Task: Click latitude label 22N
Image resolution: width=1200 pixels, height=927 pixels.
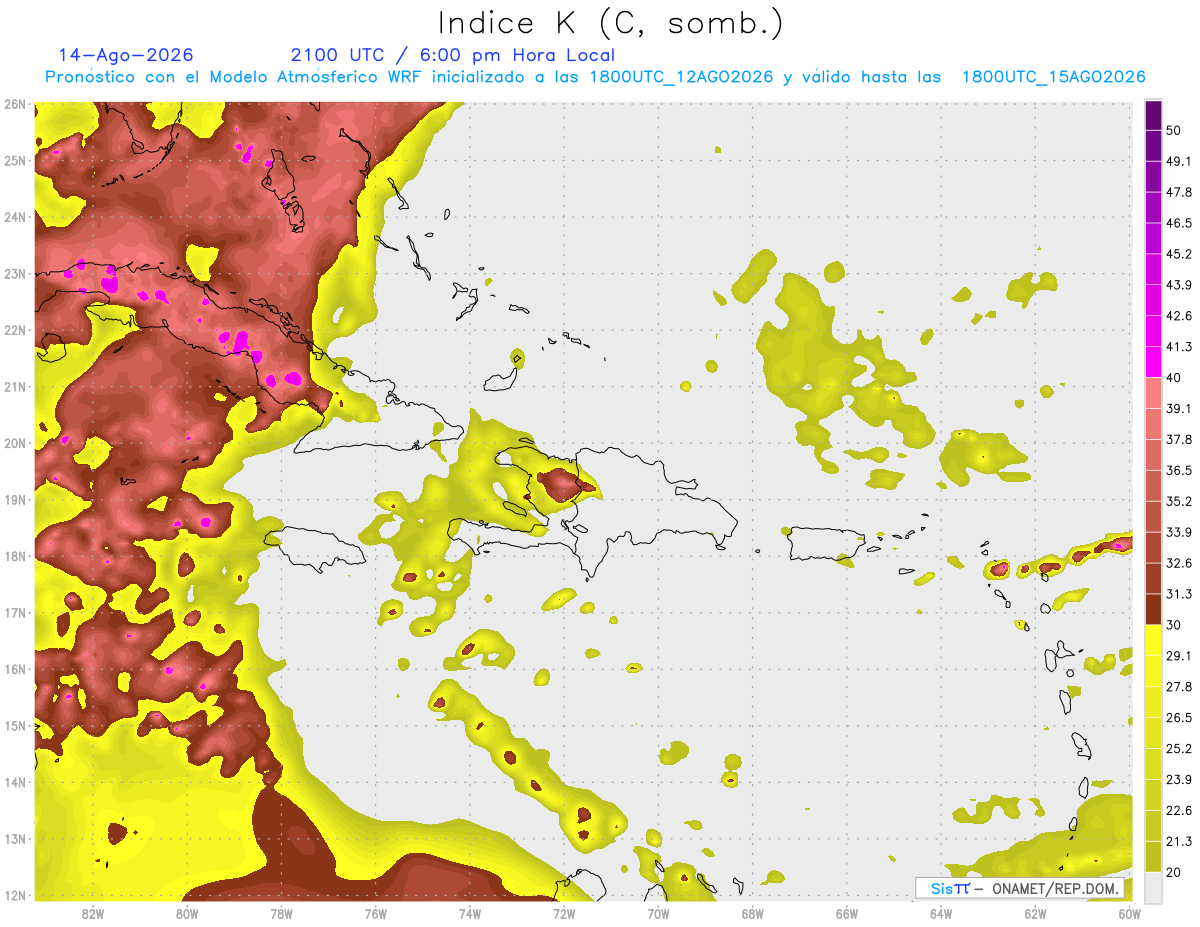Action: pos(14,330)
